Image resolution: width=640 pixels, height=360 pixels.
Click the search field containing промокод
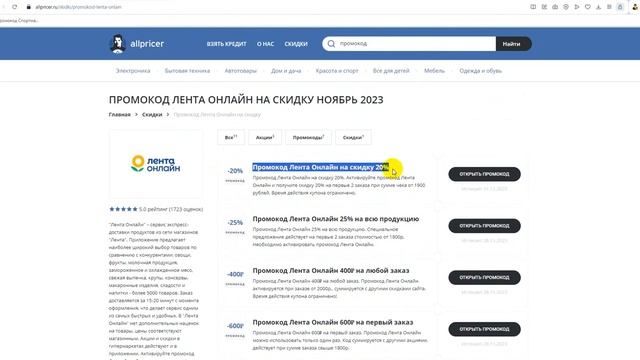click(x=409, y=44)
